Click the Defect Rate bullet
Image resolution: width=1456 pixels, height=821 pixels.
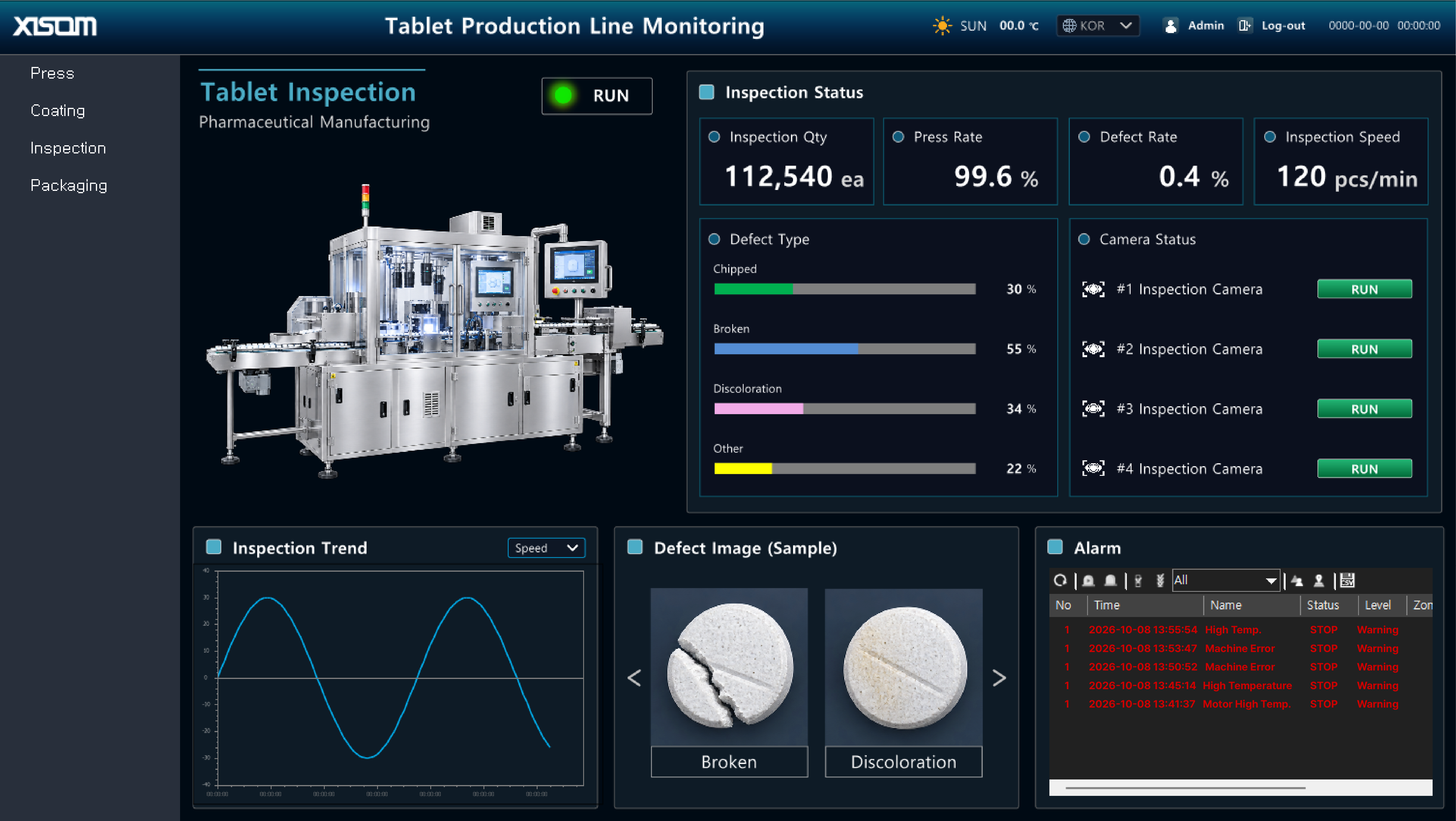click(1084, 137)
